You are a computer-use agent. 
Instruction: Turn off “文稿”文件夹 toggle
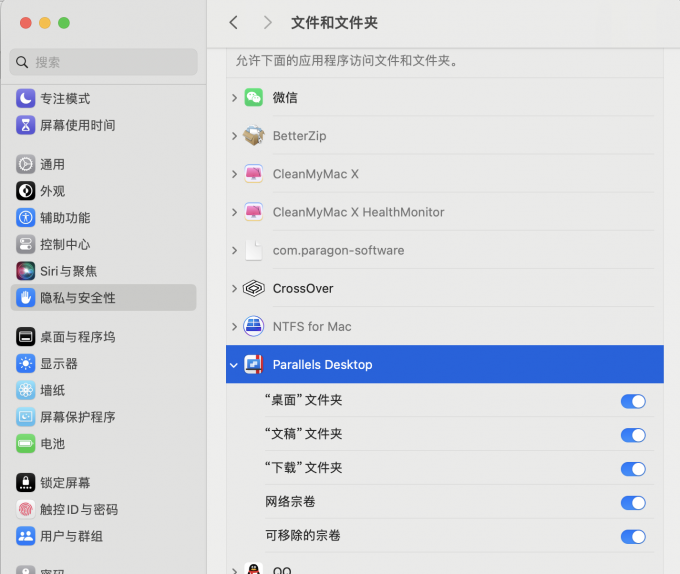click(x=633, y=435)
